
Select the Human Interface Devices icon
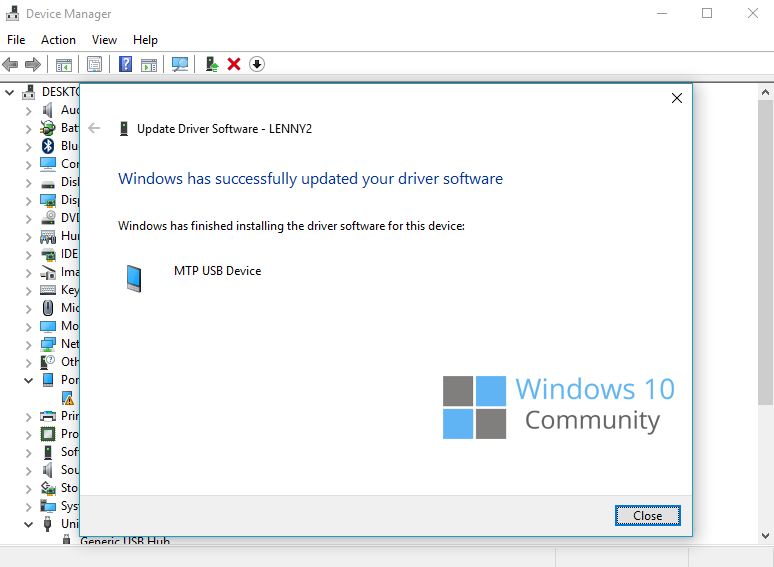coord(48,236)
